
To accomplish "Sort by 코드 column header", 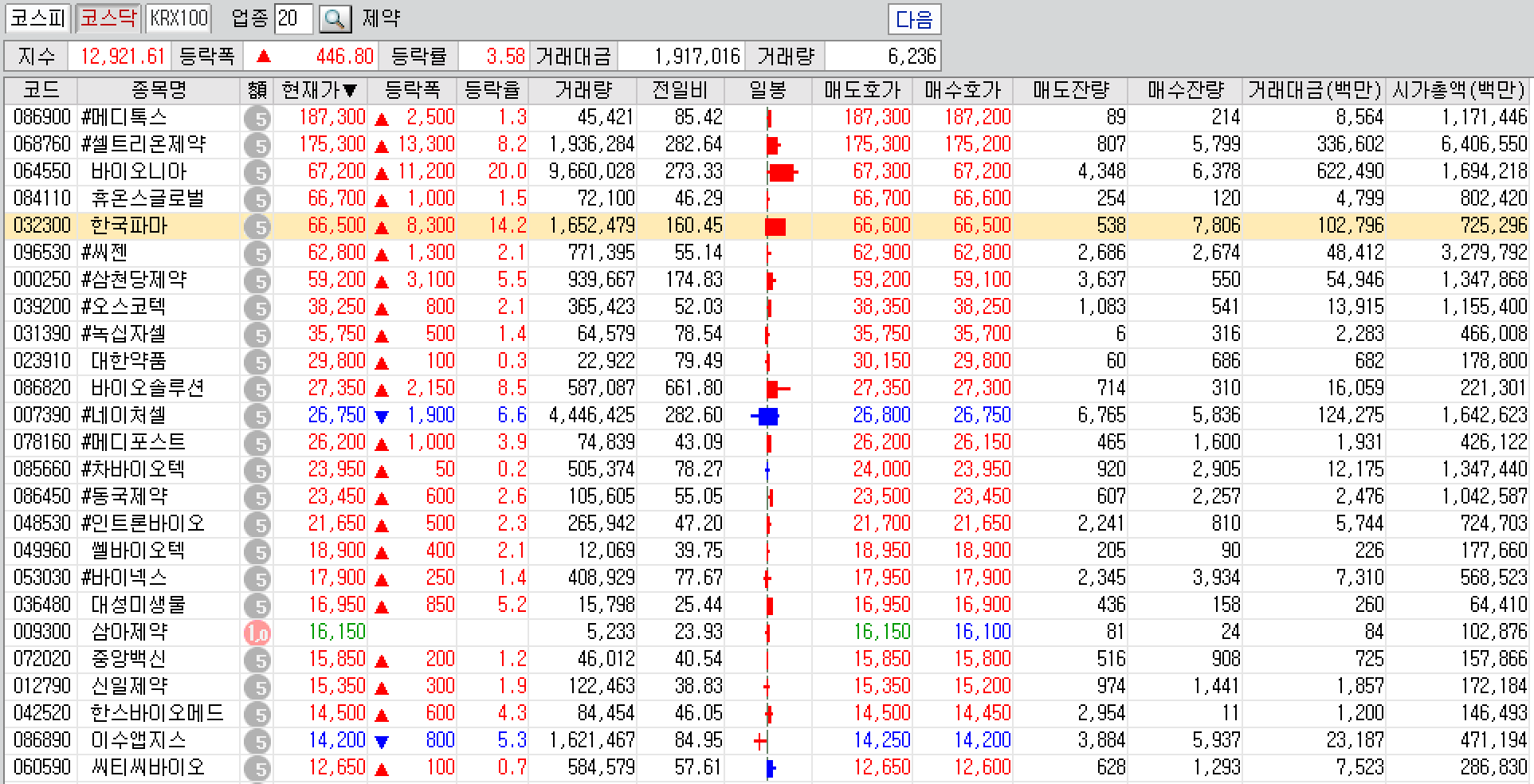I will click(x=41, y=90).
